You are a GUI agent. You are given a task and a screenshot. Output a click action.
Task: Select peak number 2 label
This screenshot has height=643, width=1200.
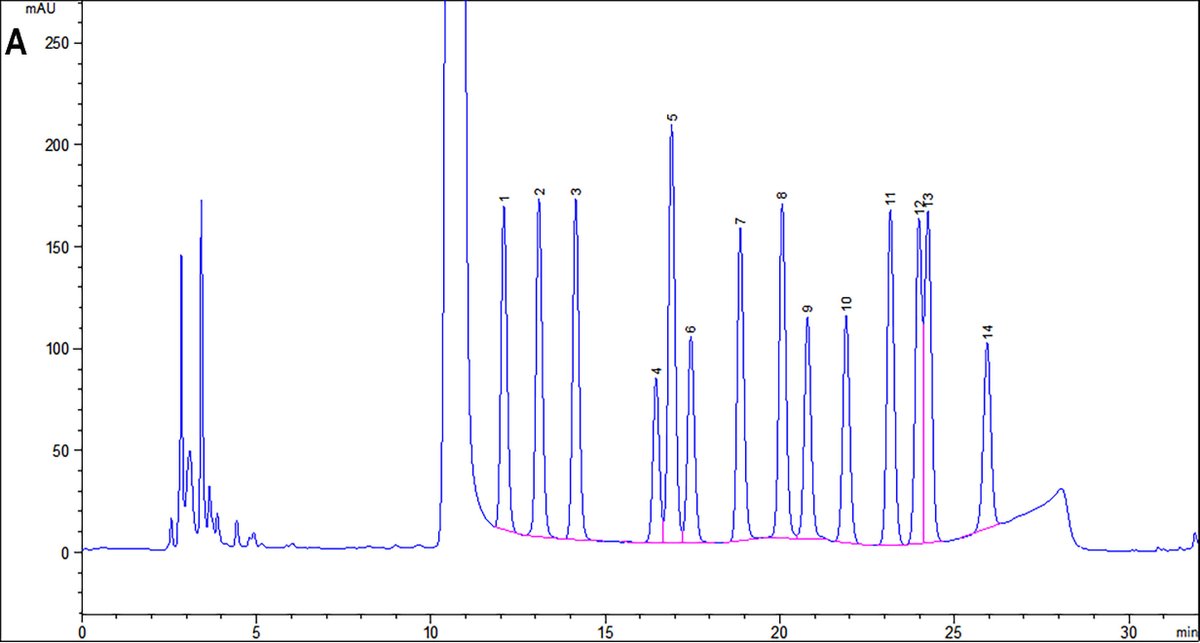(539, 191)
